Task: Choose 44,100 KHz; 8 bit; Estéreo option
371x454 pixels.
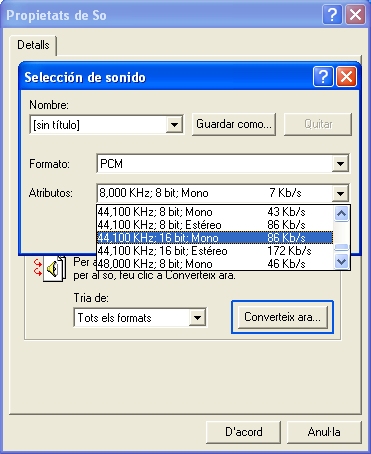Action: pyautogui.click(x=215, y=225)
